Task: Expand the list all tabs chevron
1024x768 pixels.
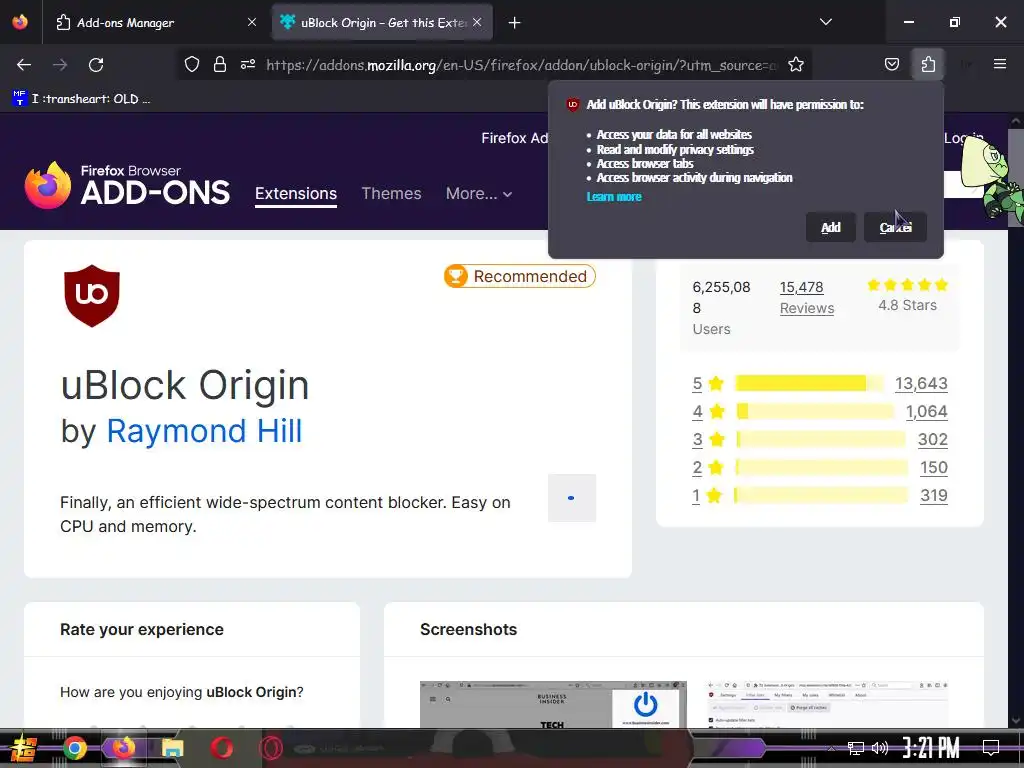Action: point(826,22)
